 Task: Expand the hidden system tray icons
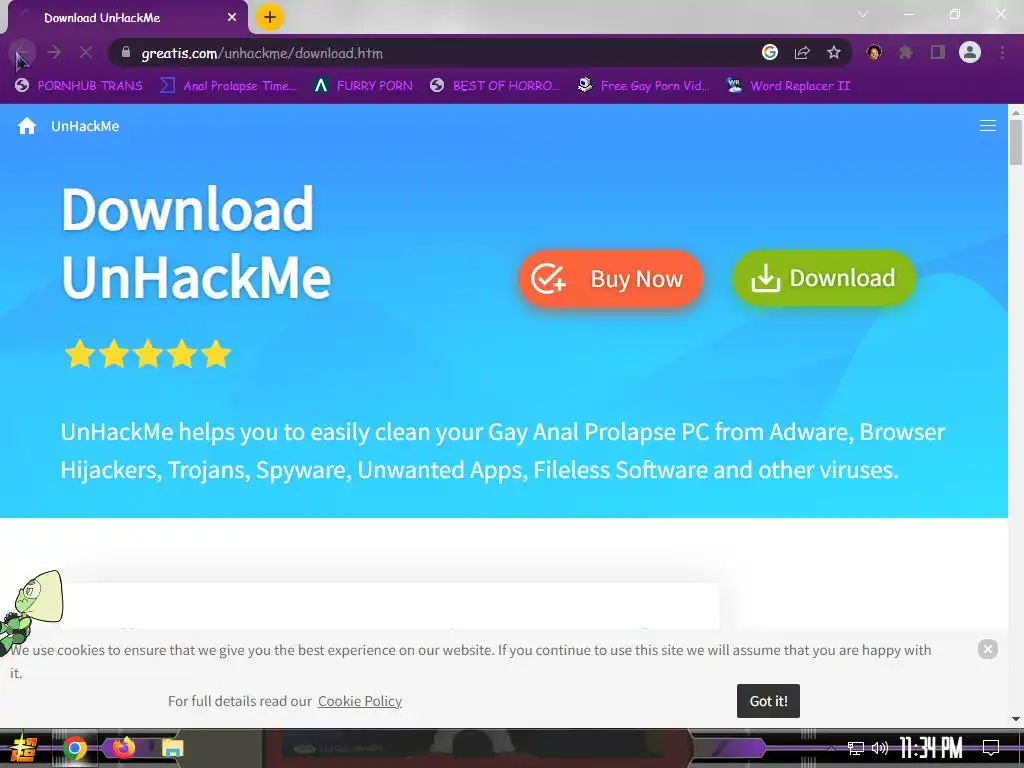click(831, 748)
